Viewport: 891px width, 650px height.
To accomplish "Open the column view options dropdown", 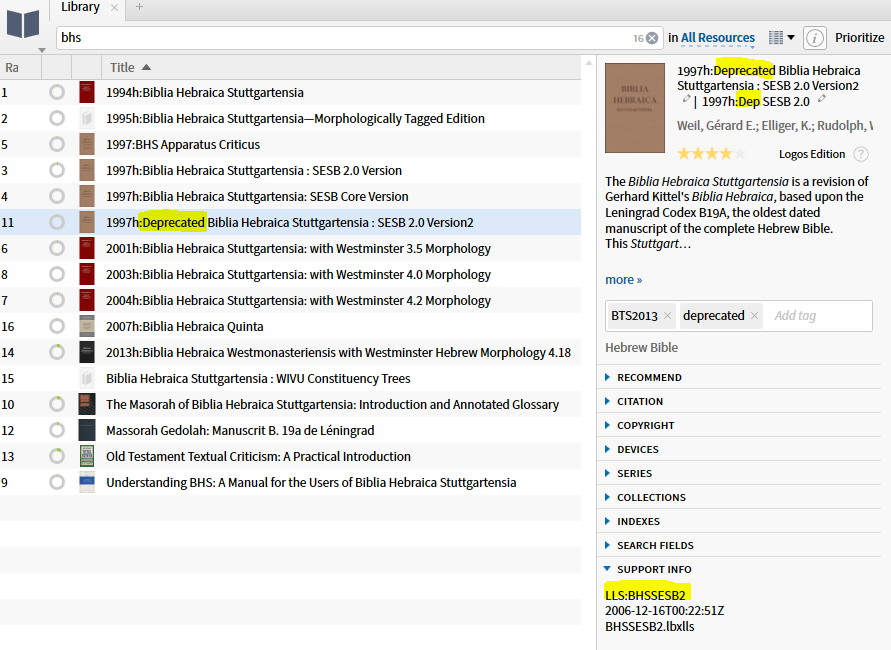I will tap(782, 38).
